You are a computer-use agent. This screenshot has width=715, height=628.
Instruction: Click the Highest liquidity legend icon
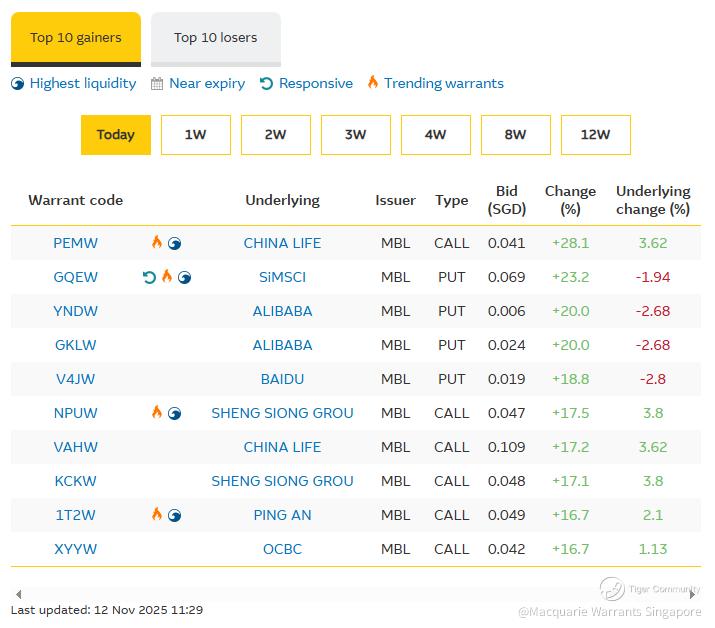tap(18, 84)
